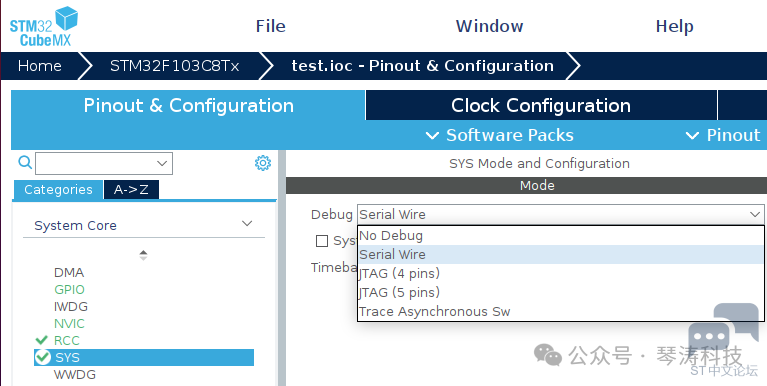Viewport: 767px width, 386px height.
Task: Switch to Categories tab
Action: pyautogui.click(x=58, y=190)
